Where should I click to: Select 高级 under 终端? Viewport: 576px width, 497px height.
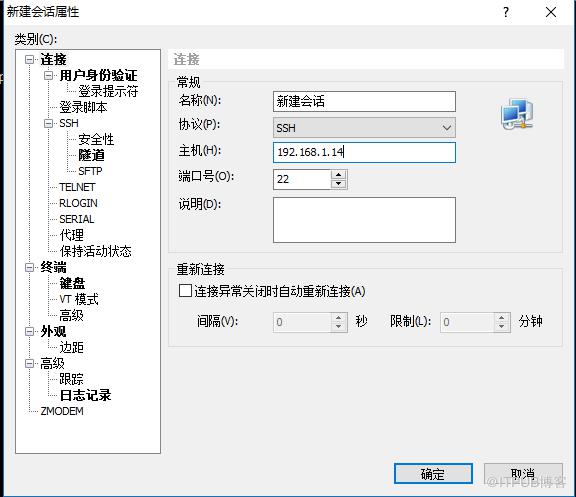tap(71, 315)
